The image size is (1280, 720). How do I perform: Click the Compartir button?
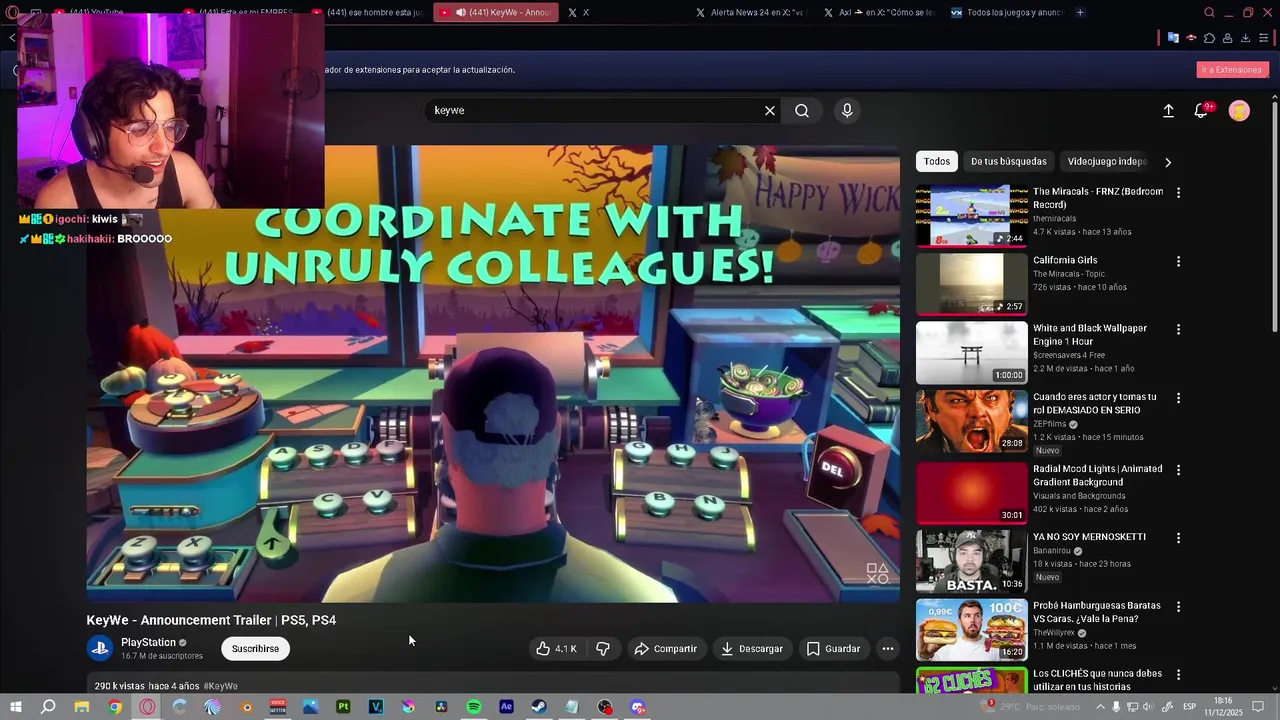pyautogui.click(x=665, y=649)
